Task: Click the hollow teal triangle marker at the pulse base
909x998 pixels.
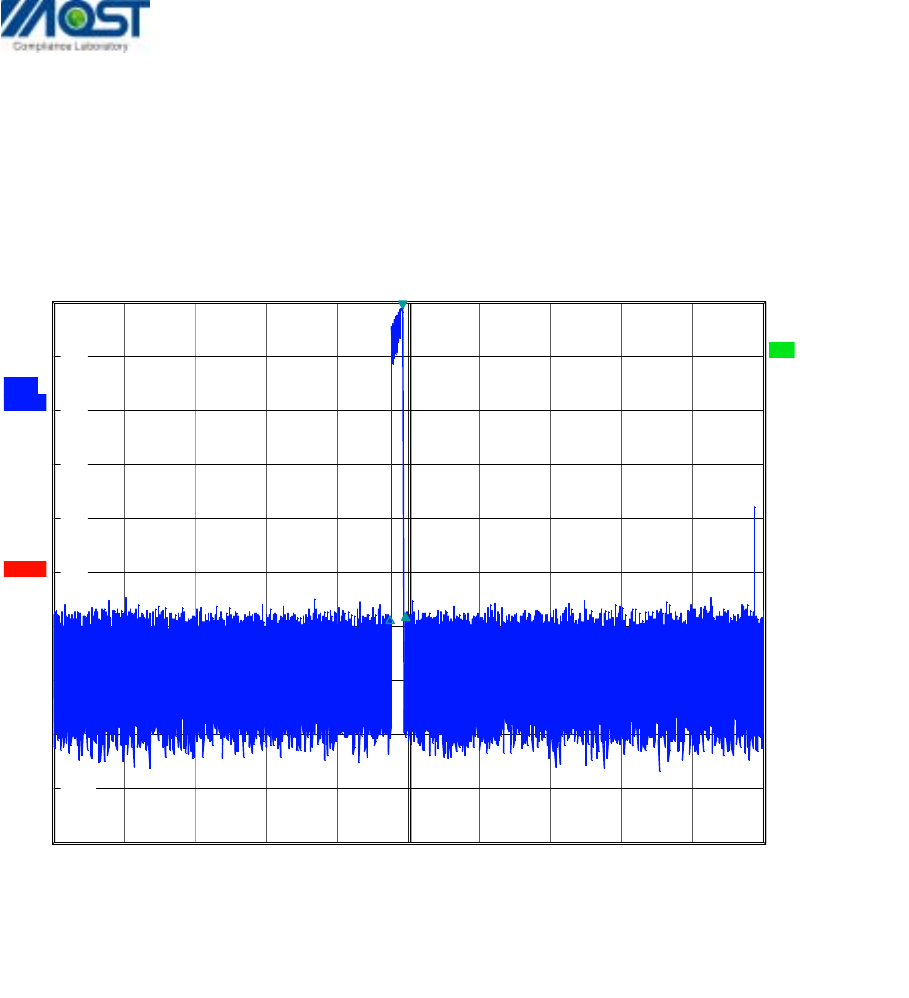Action: (390, 620)
